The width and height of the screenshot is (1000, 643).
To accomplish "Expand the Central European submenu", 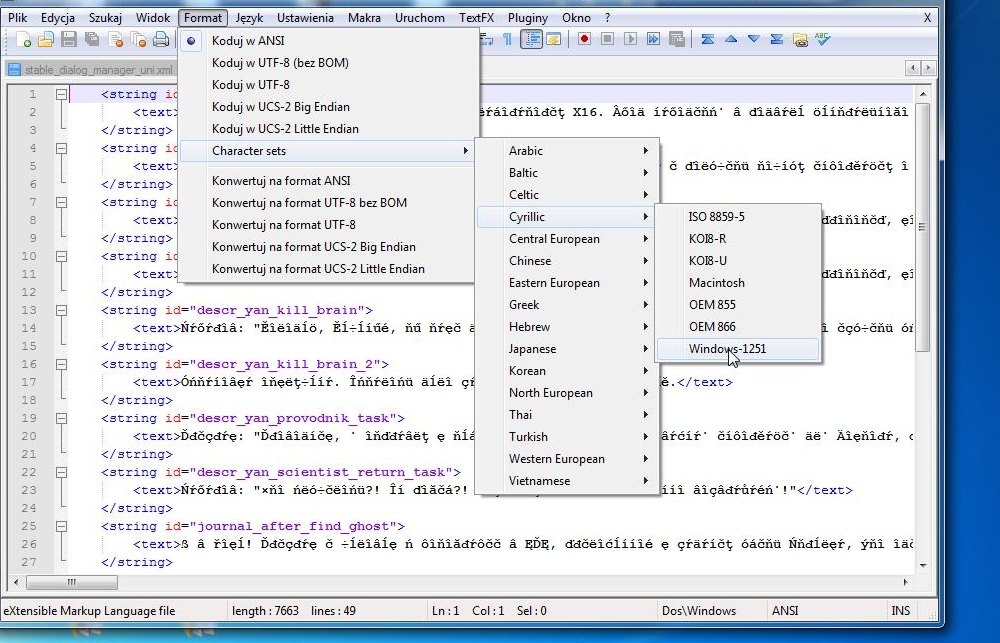I will pos(567,239).
